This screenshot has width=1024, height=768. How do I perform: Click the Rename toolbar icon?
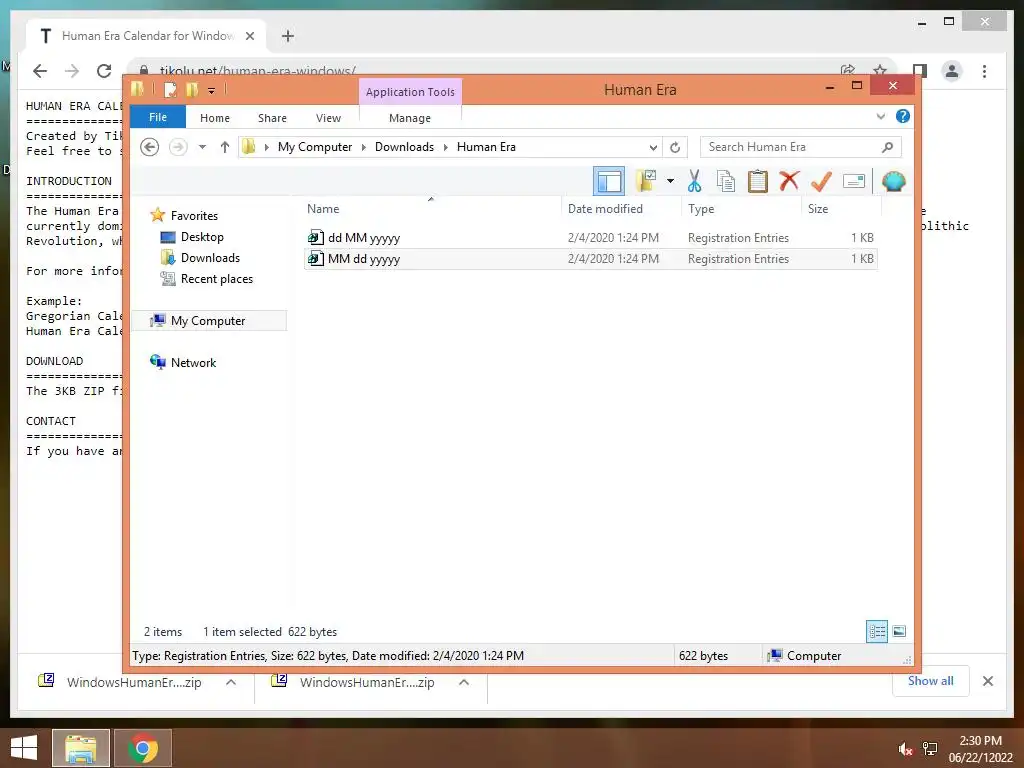(854, 181)
